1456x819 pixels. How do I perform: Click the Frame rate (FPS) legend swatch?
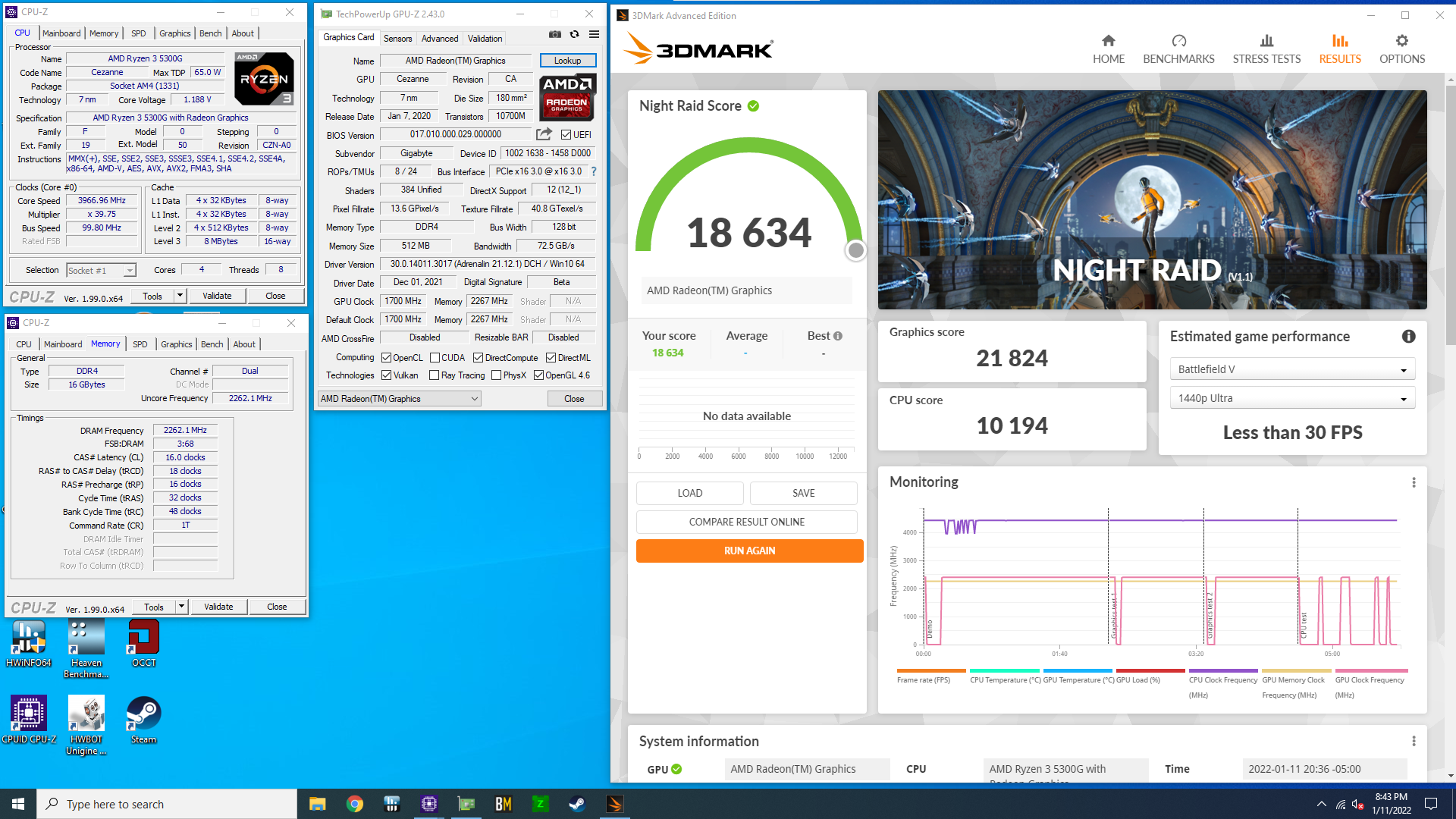click(931, 670)
